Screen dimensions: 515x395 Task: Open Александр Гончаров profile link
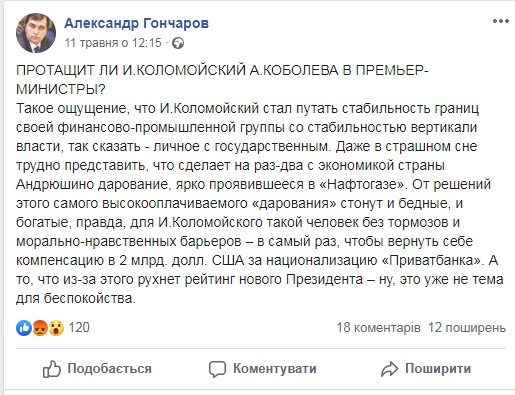click(x=136, y=23)
